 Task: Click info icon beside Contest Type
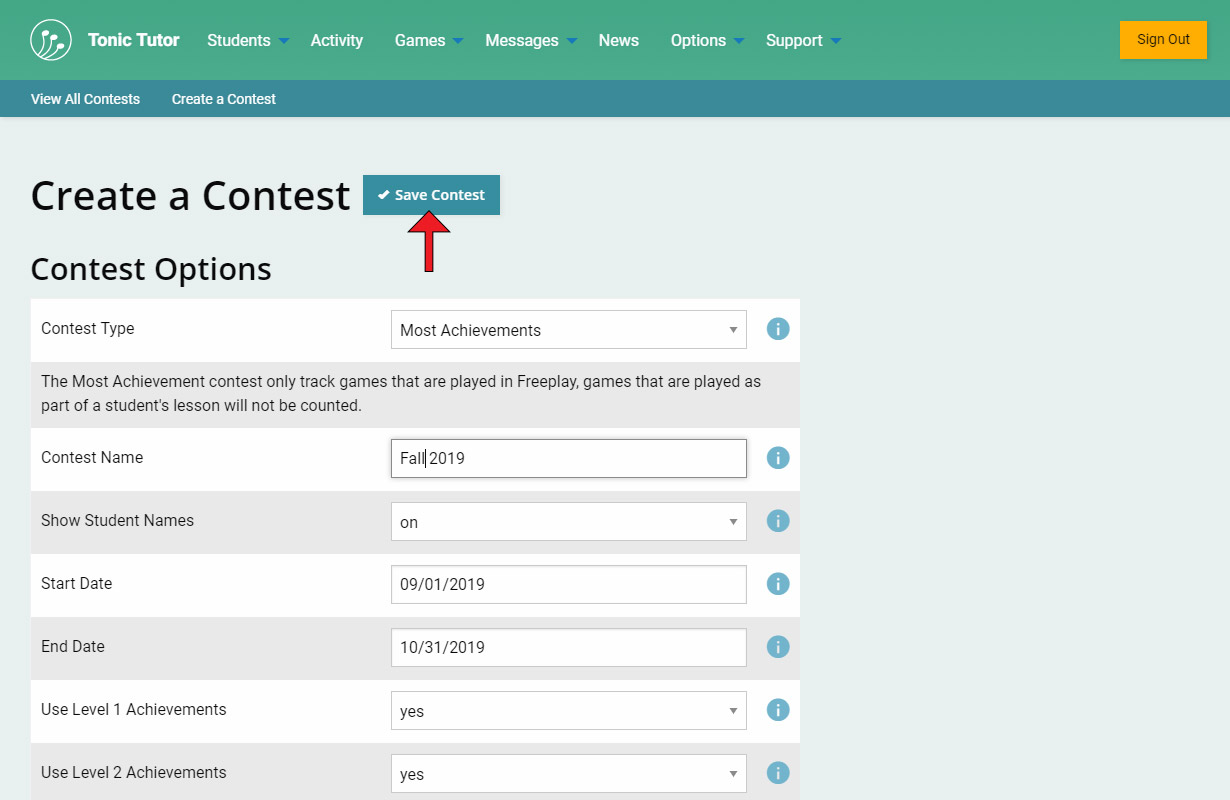(x=778, y=329)
